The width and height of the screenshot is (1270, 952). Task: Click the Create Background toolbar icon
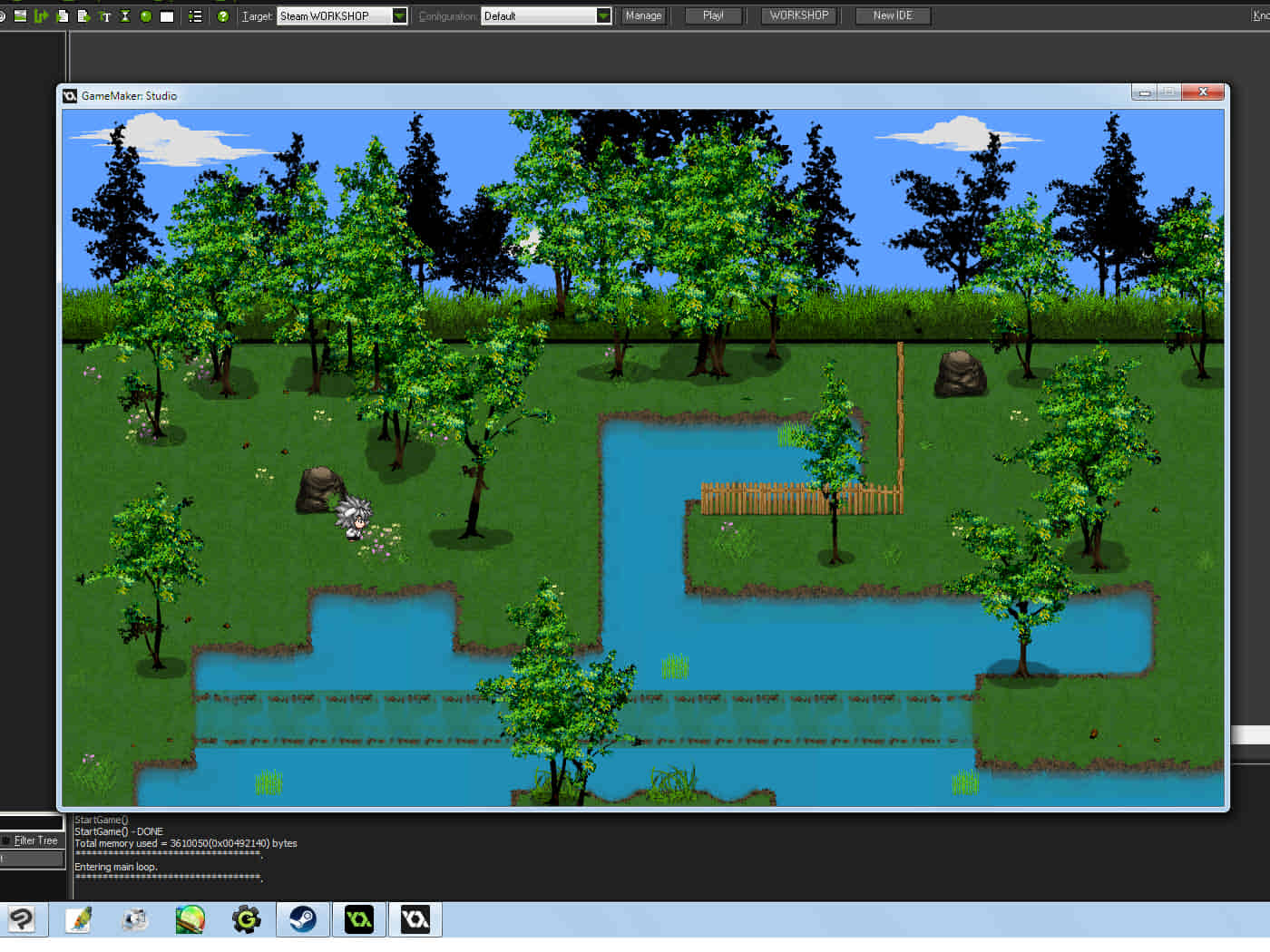coord(20,16)
